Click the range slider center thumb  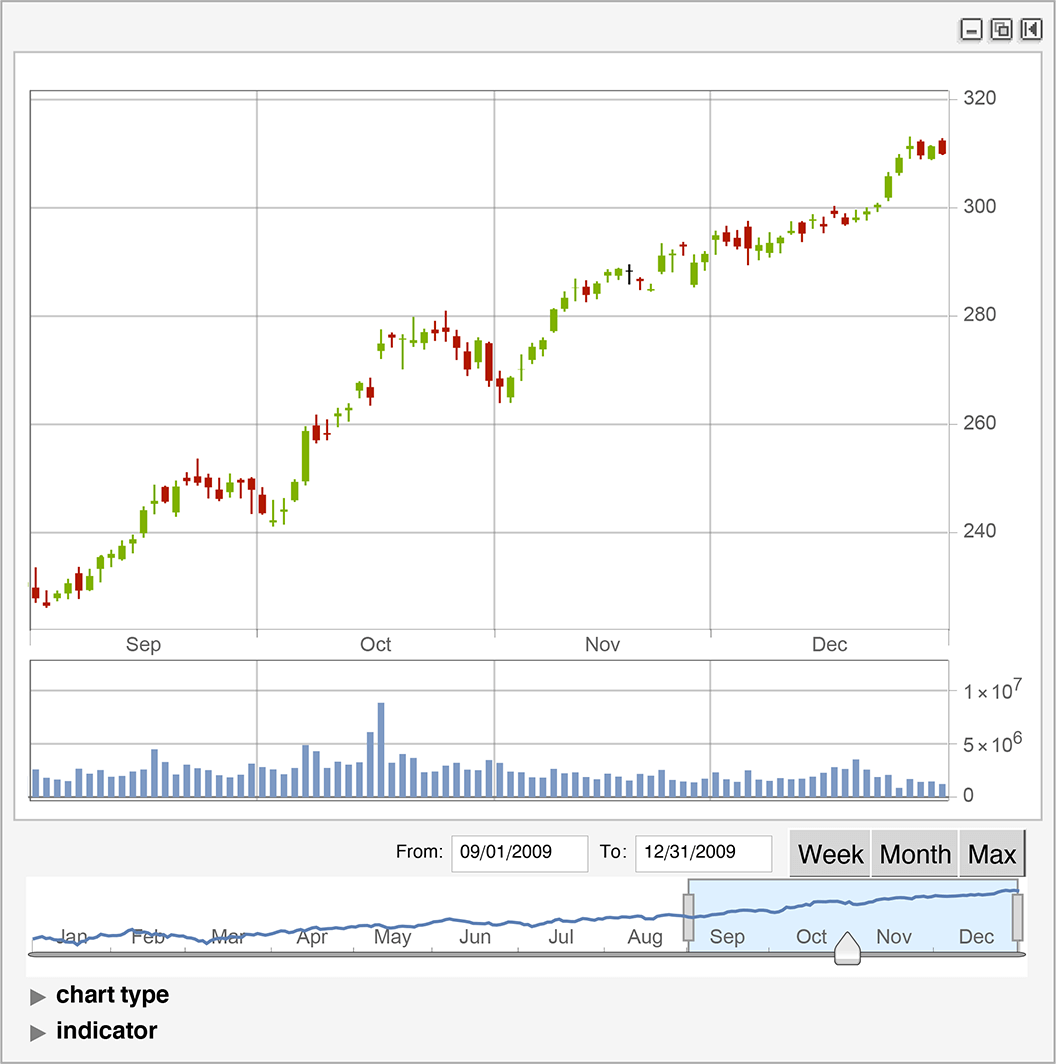(x=847, y=949)
